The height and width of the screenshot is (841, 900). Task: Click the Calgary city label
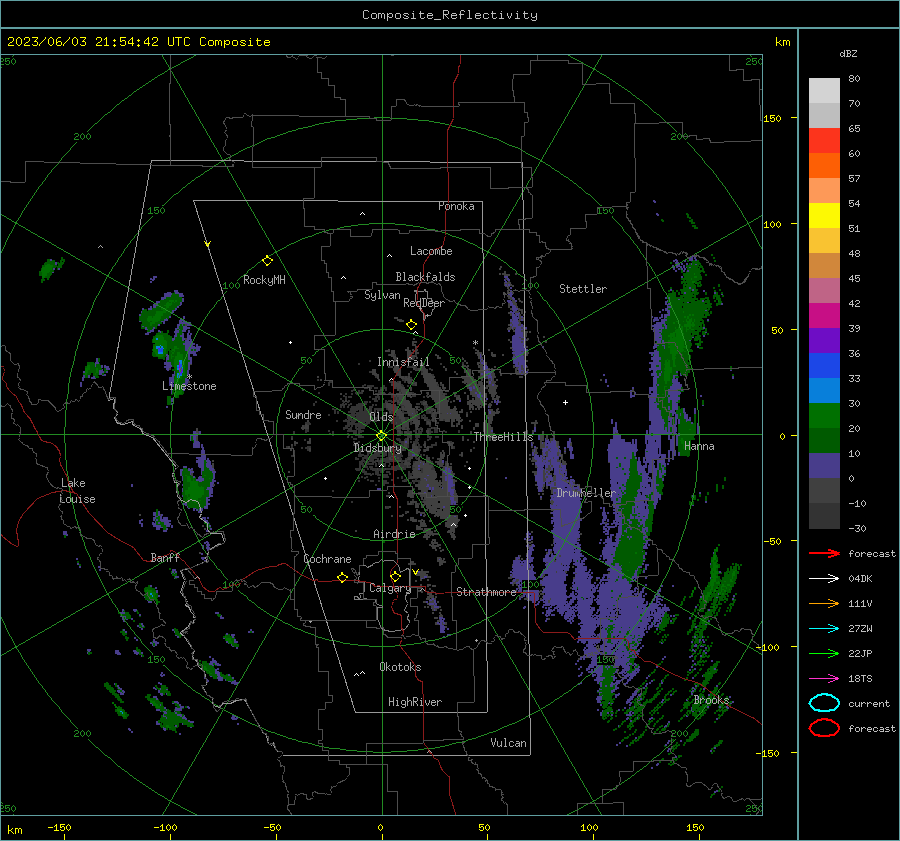click(x=390, y=588)
